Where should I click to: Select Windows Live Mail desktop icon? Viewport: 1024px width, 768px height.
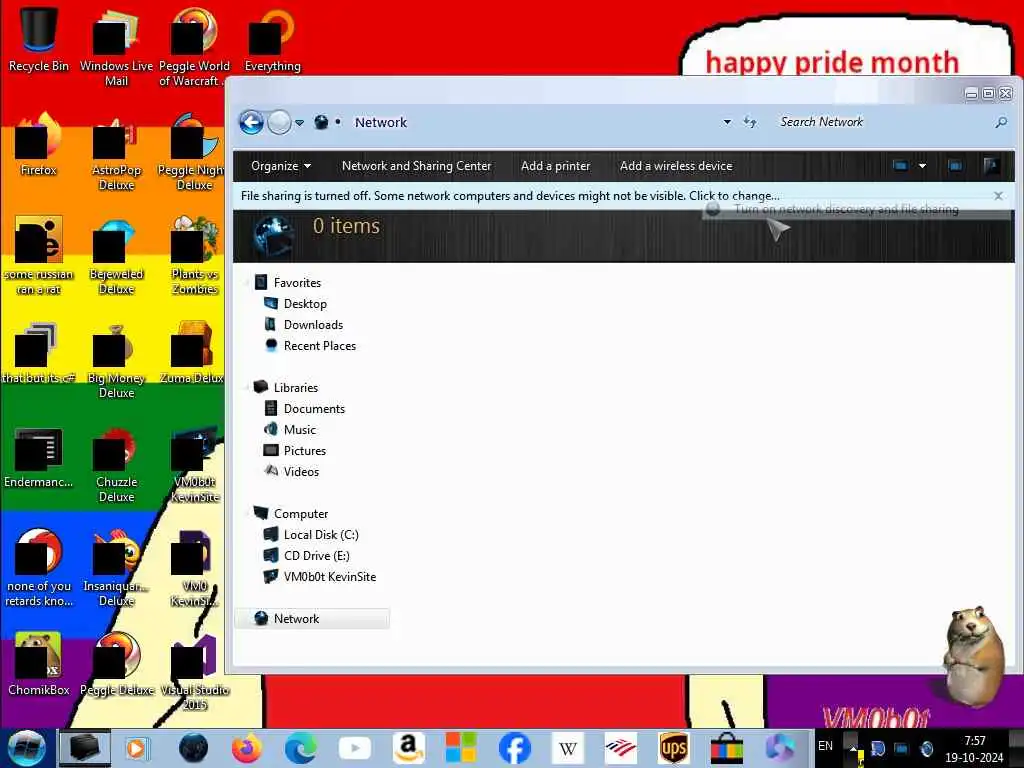tap(116, 47)
